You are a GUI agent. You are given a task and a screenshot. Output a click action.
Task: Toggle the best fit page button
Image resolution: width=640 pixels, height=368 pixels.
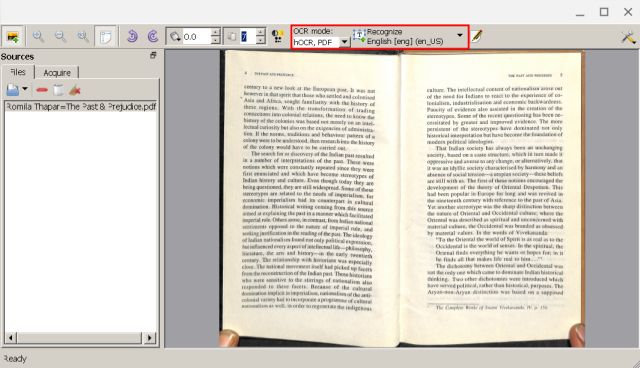click(105, 37)
